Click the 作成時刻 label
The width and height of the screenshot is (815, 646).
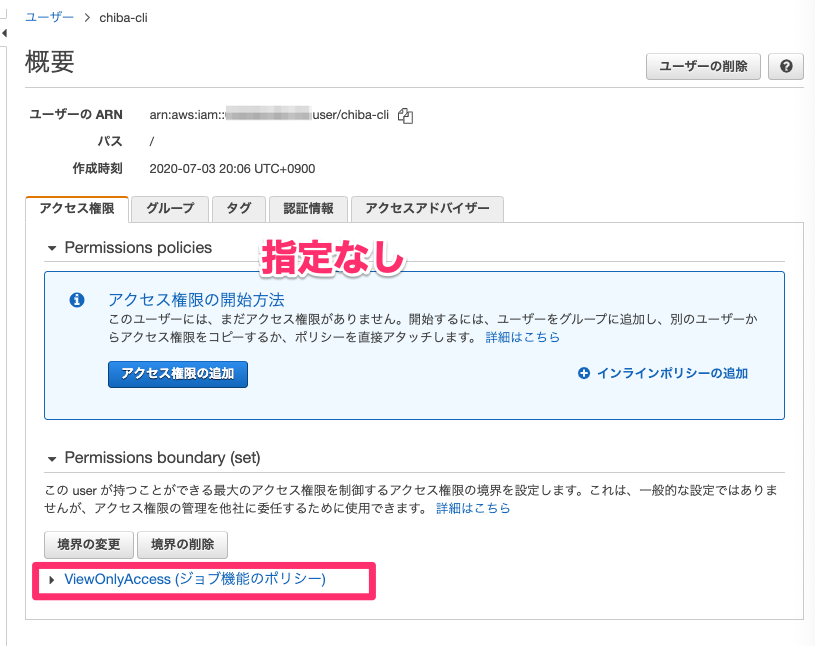[98, 168]
